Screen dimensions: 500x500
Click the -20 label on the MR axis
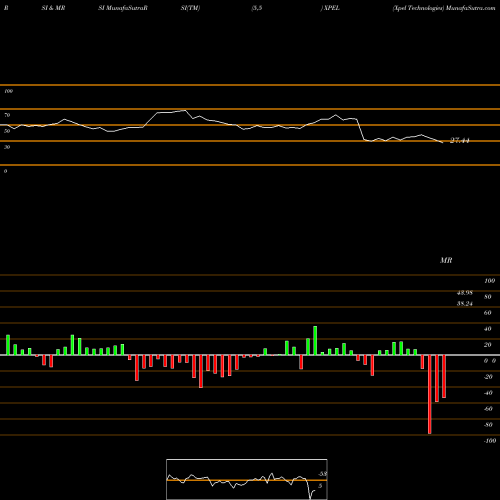488,377
